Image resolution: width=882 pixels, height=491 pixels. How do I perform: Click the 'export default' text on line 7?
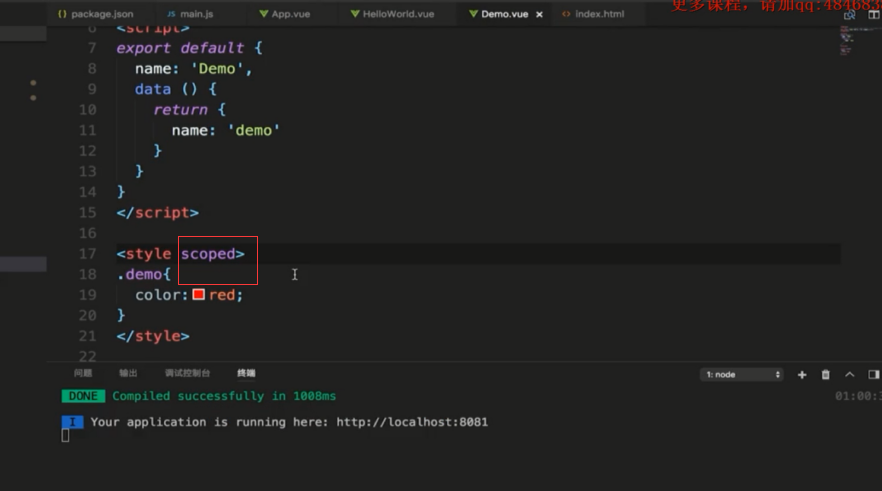click(180, 48)
